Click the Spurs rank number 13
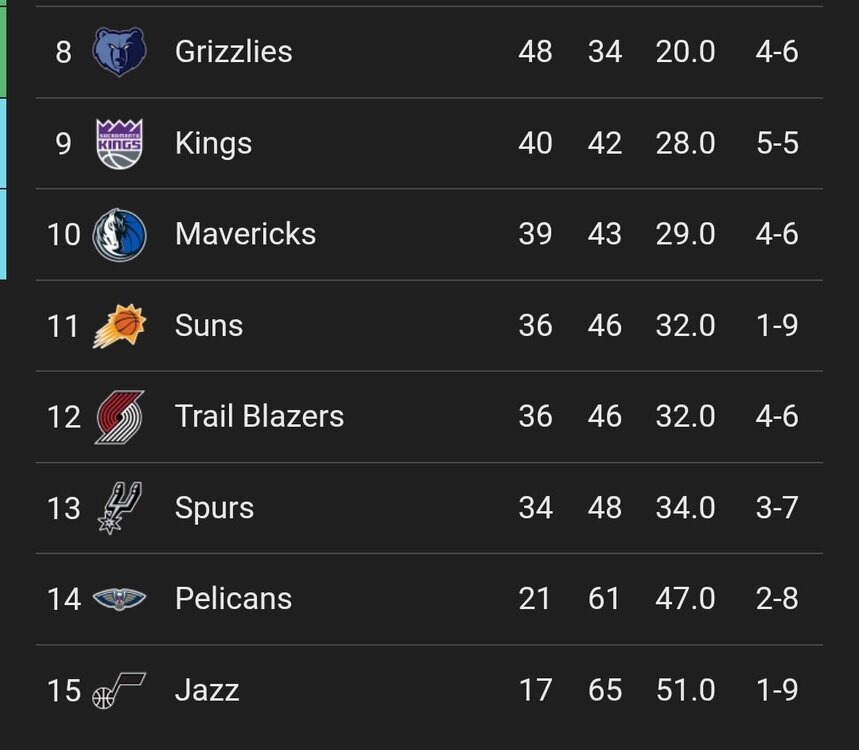Image resolution: width=859 pixels, height=750 pixels. (x=63, y=508)
